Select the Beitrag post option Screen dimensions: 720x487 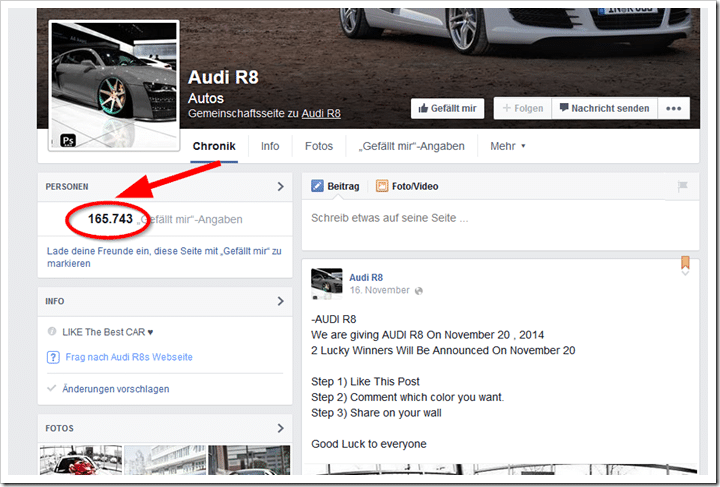click(x=335, y=186)
